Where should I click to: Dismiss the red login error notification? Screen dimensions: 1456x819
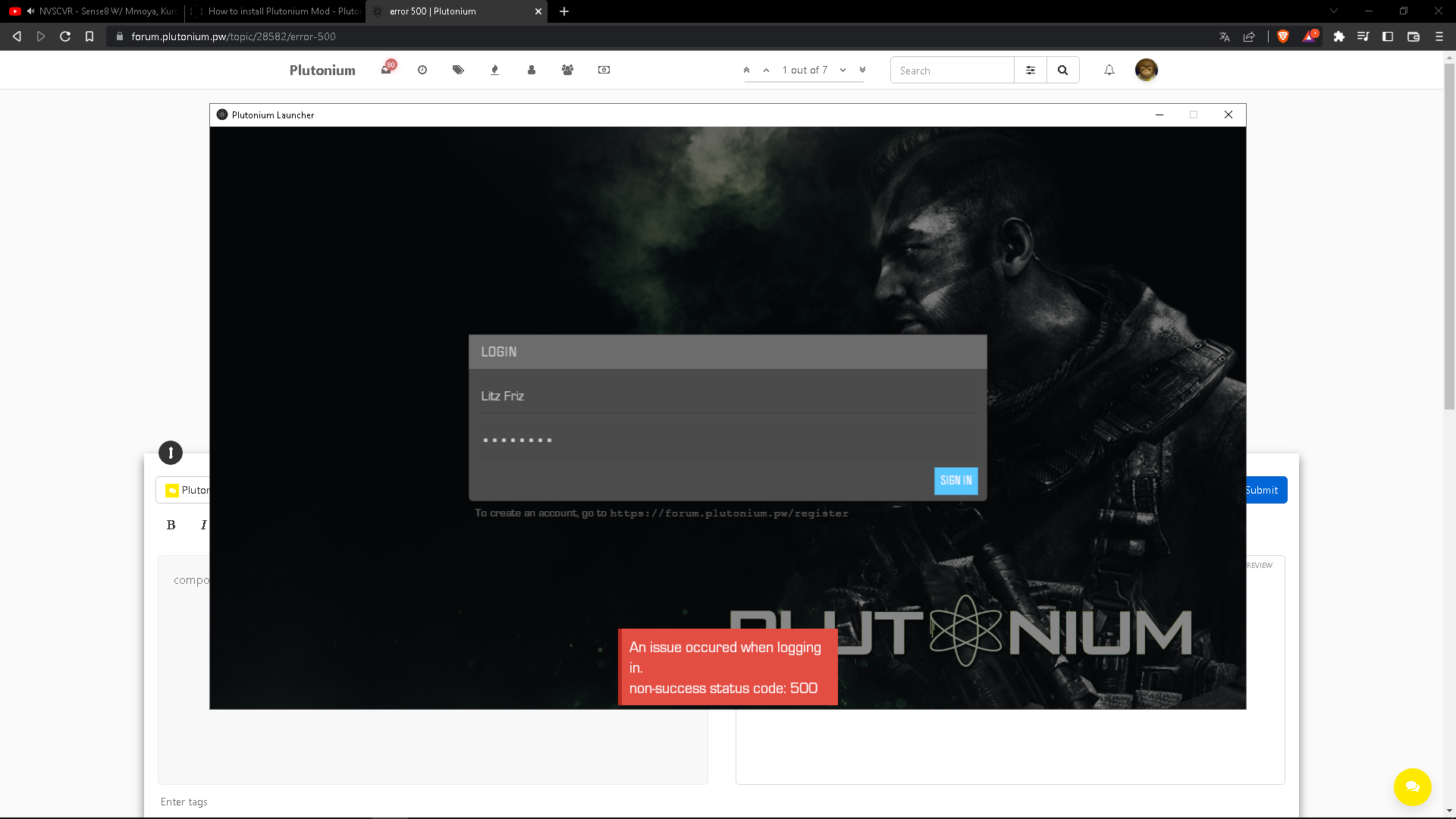tap(728, 667)
